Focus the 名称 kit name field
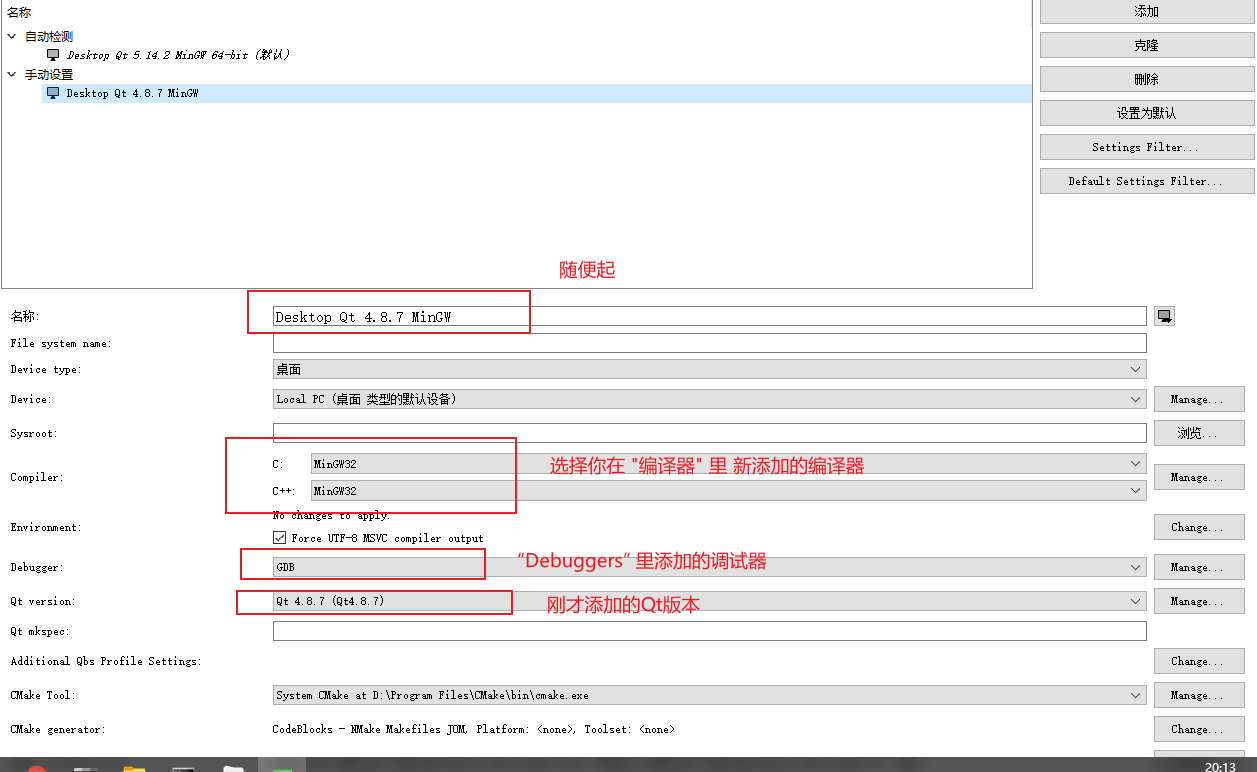1257x772 pixels. pos(709,316)
